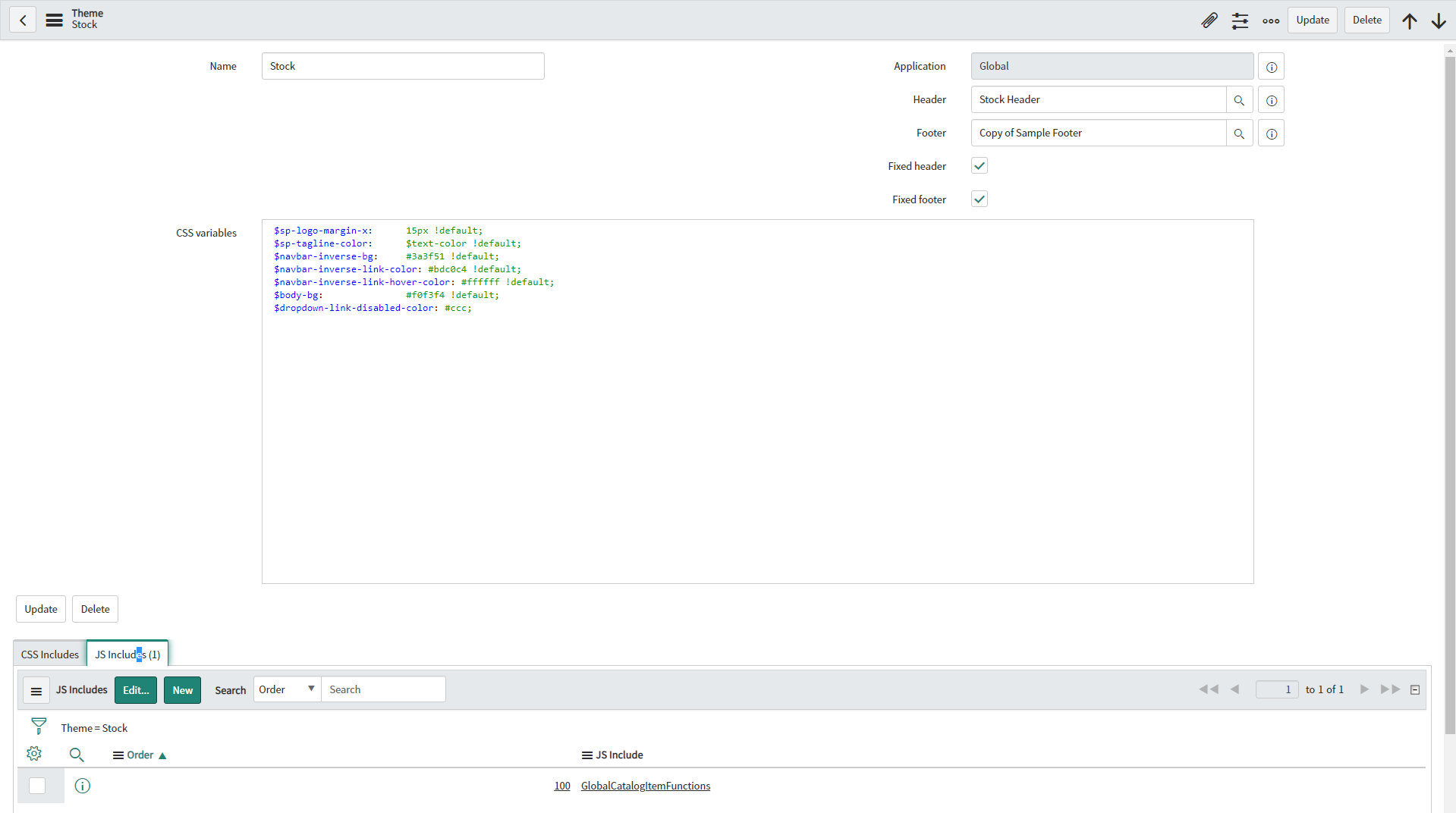Viewport: 1456px width, 813px height.
Task: Click into the Header reference field
Action: pyautogui.click(x=1099, y=100)
